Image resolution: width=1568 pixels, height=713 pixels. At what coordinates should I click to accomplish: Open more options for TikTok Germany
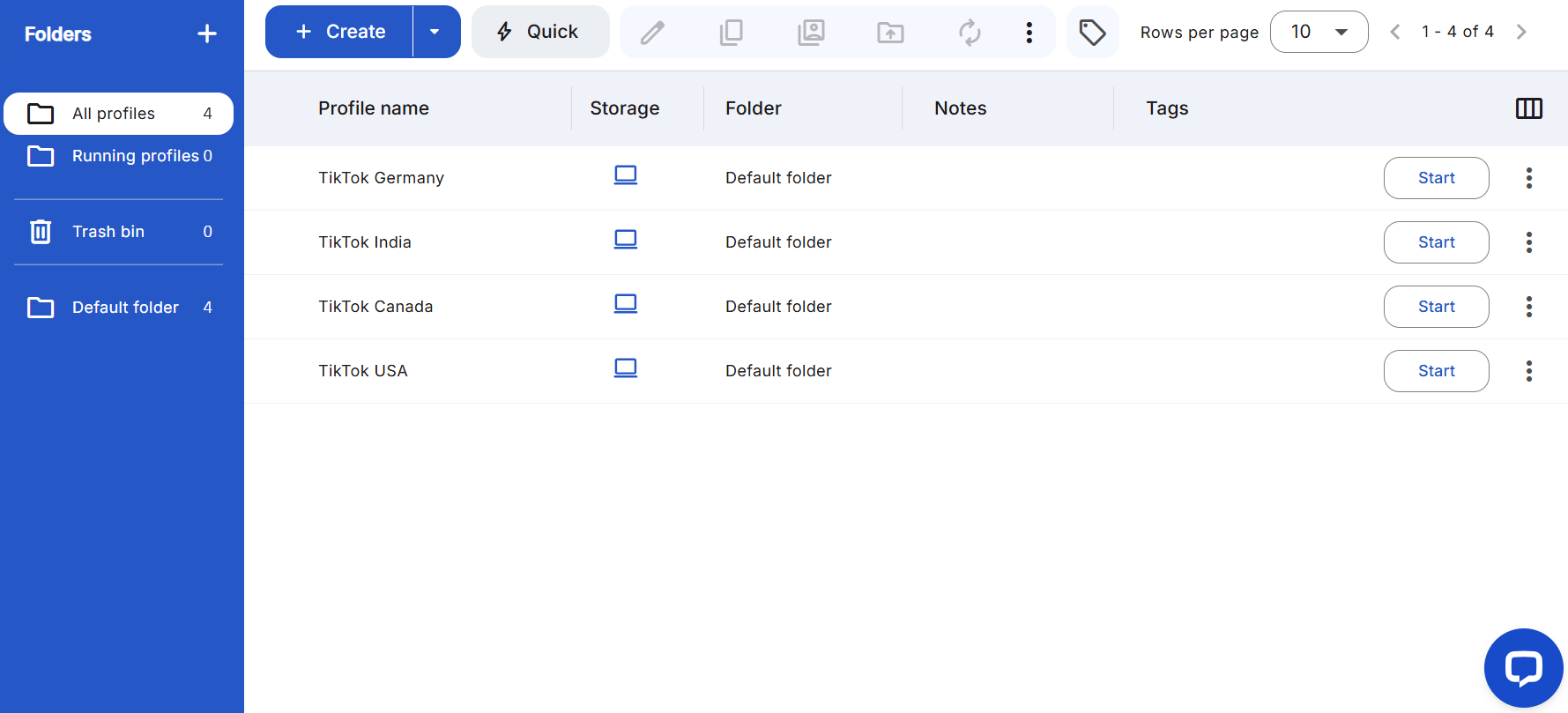click(x=1529, y=178)
